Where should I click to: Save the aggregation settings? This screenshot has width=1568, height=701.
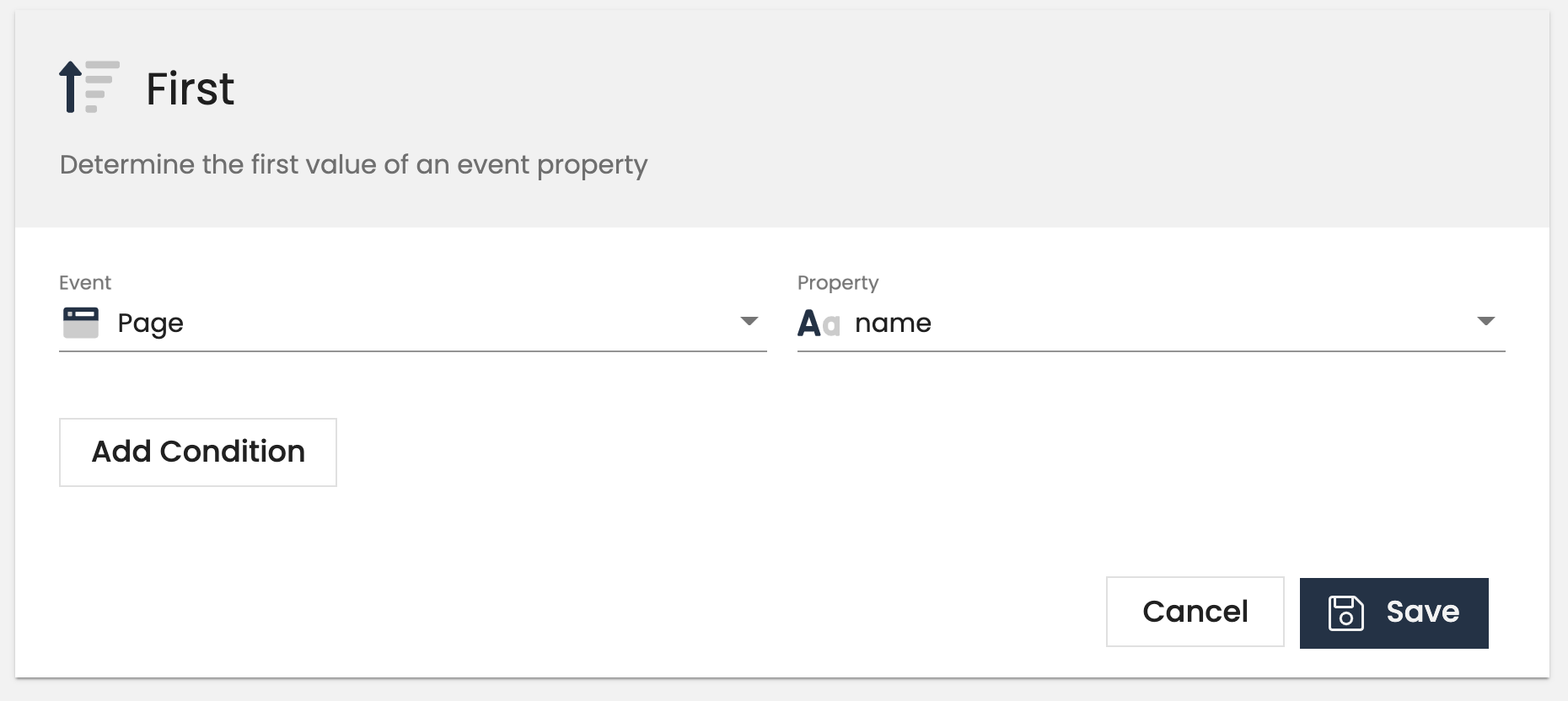click(1393, 613)
